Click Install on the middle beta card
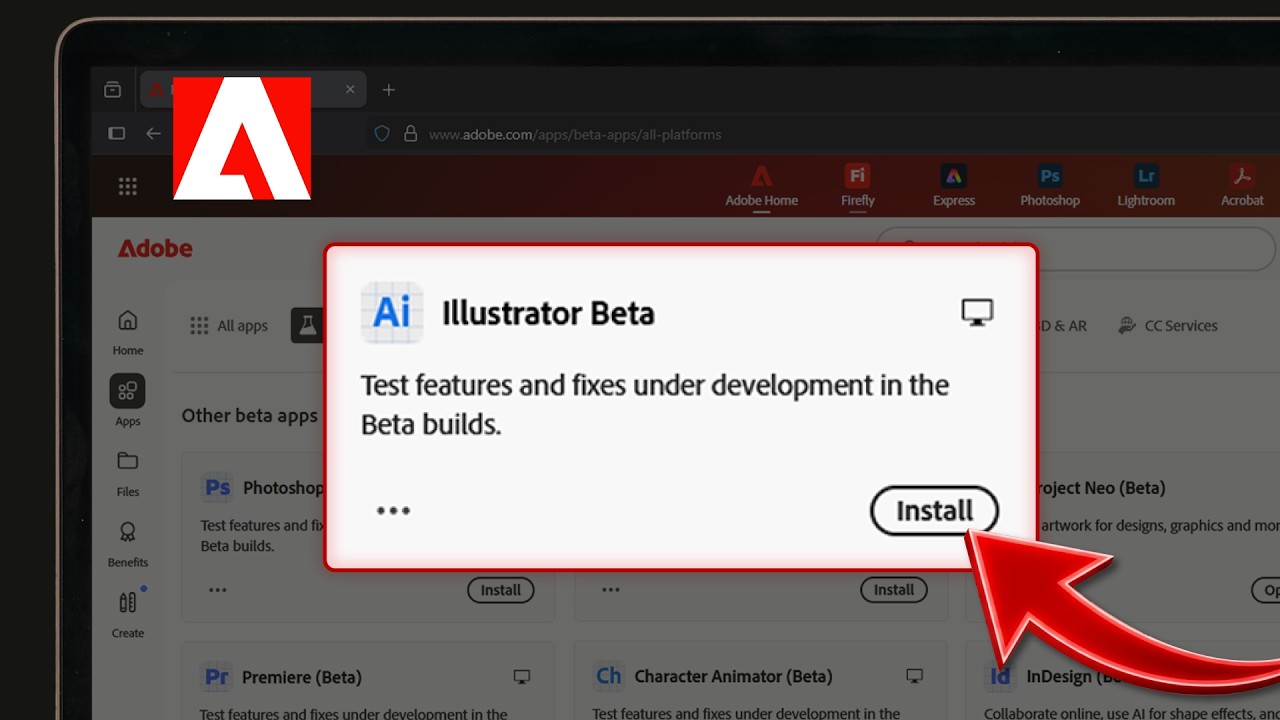Image resolution: width=1280 pixels, height=720 pixels. (x=893, y=590)
